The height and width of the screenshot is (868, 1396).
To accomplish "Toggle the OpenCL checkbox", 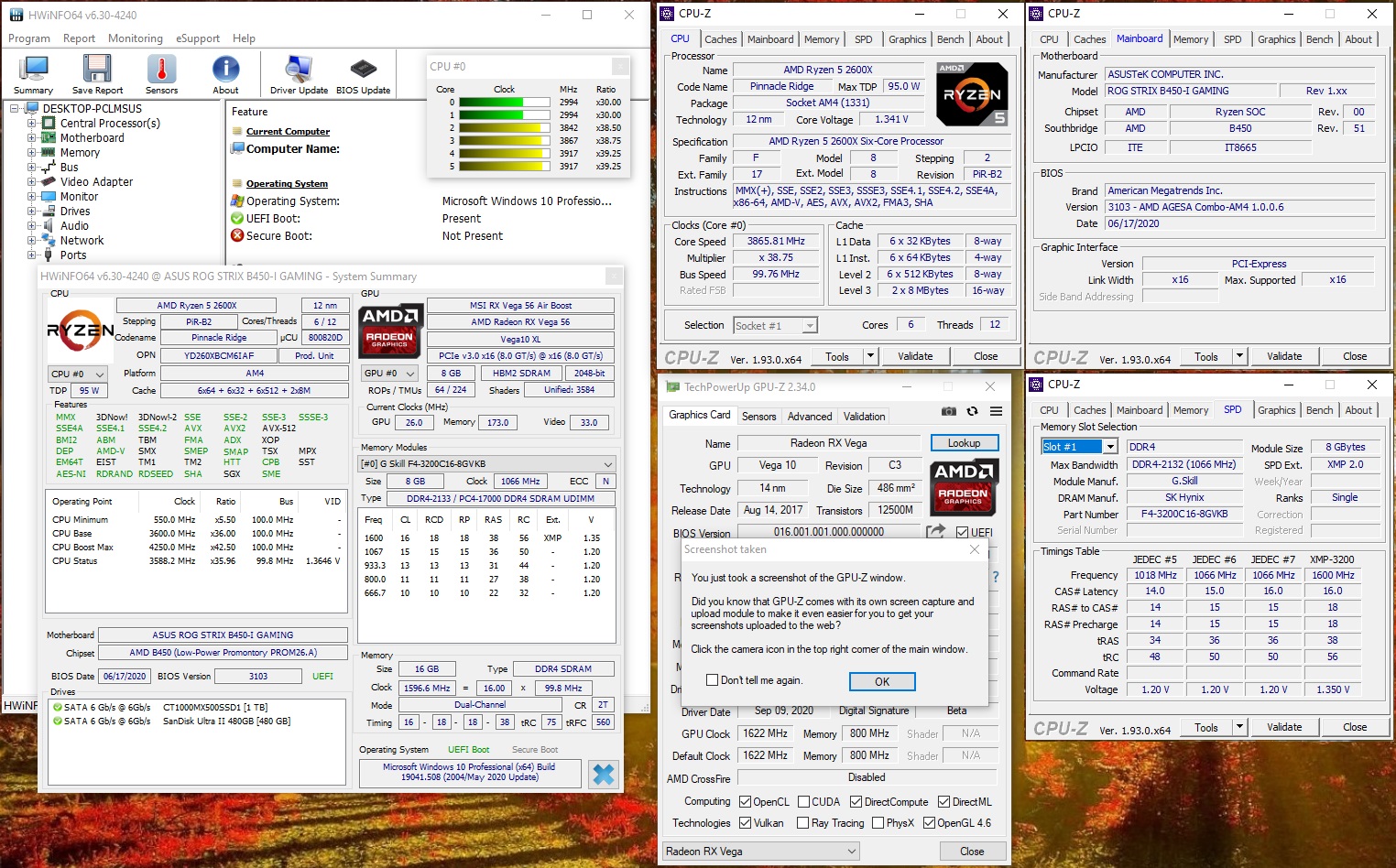I will coord(745,801).
